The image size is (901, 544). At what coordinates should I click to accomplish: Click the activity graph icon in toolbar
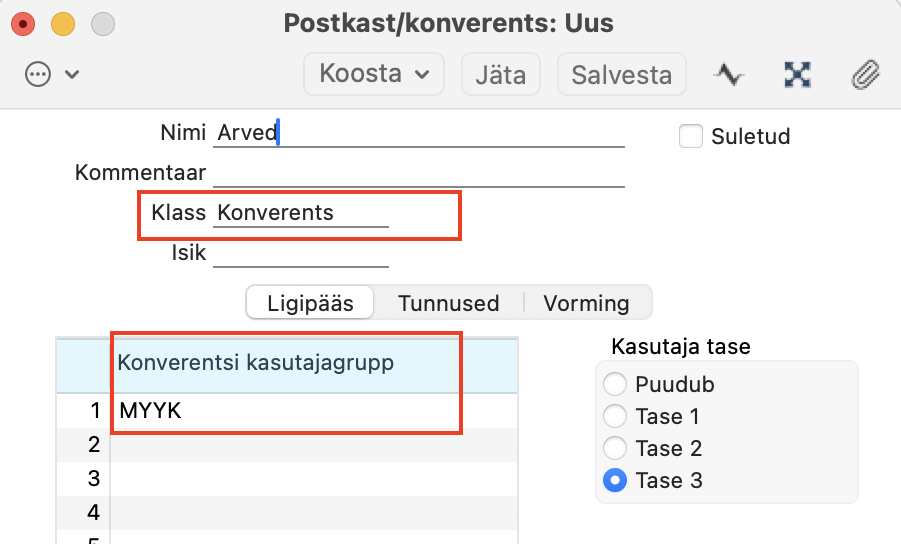(728, 74)
